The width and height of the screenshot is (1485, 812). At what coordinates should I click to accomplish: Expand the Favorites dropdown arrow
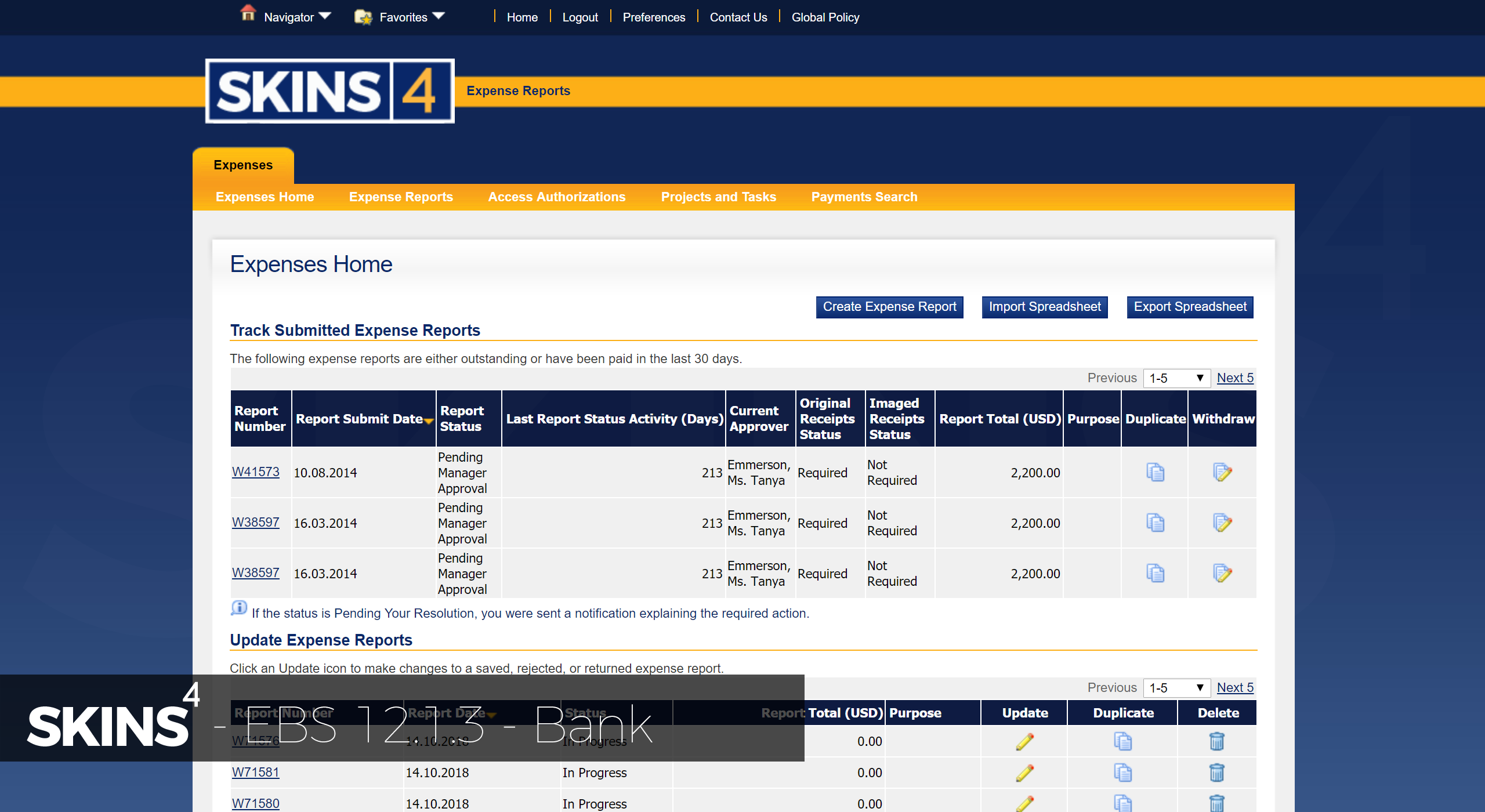(439, 16)
